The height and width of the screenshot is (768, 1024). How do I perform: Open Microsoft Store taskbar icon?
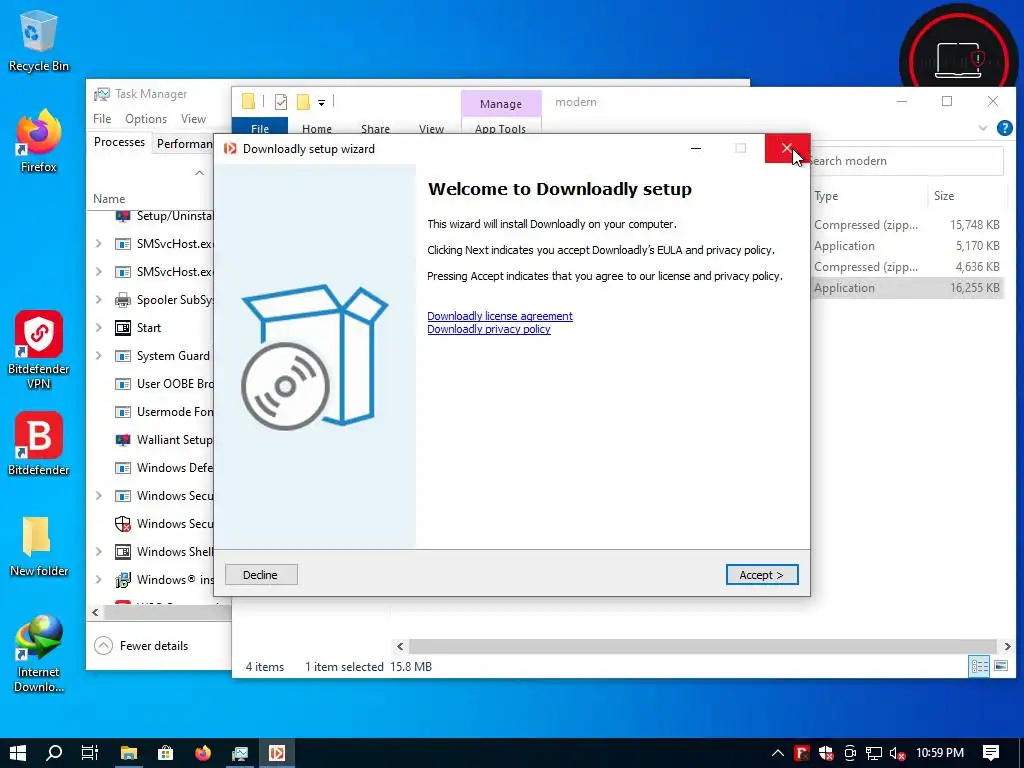pos(166,753)
